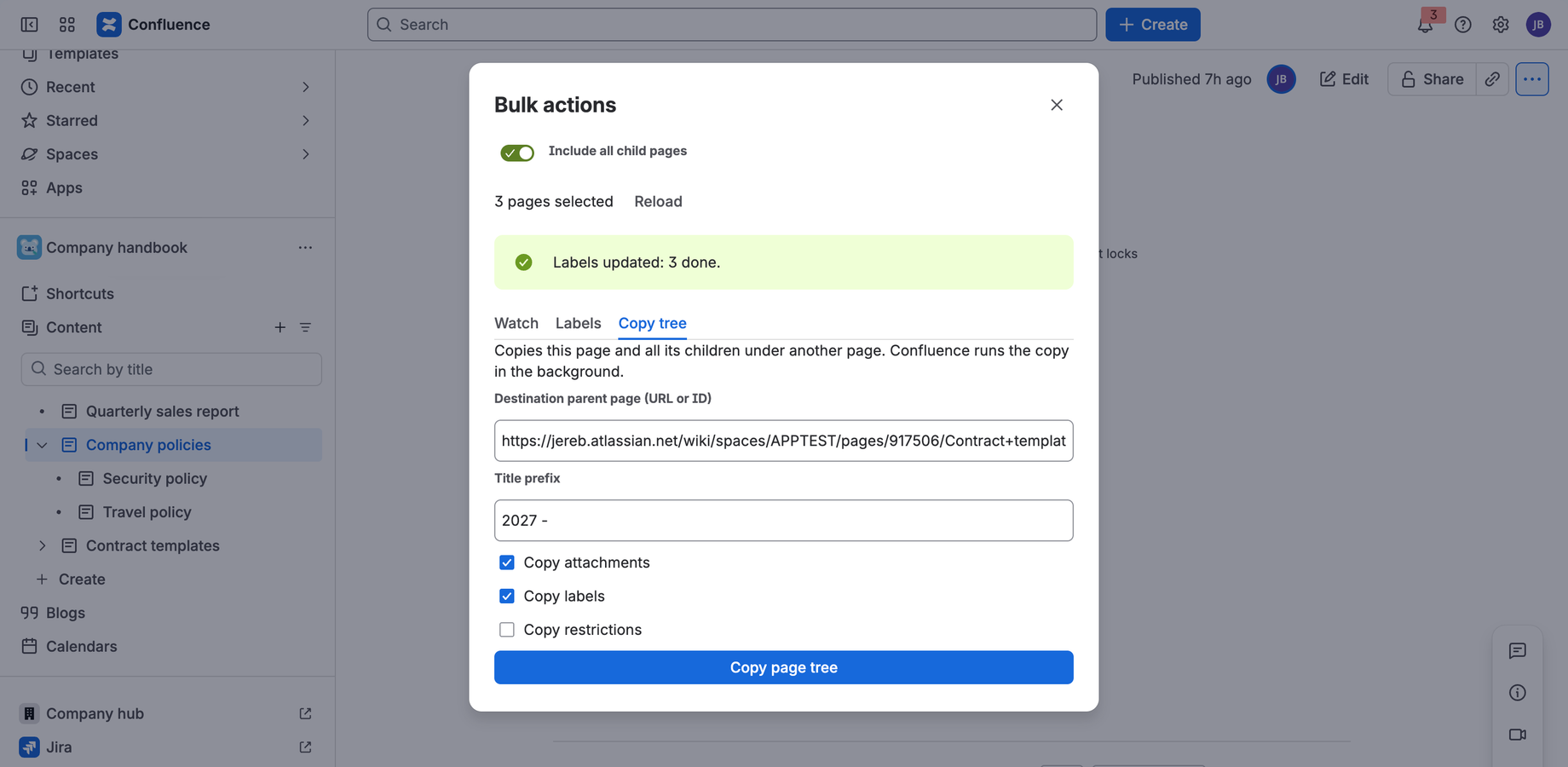Copy page link with the chain icon
The width and height of the screenshot is (1568, 767).
(x=1492, y=79)
